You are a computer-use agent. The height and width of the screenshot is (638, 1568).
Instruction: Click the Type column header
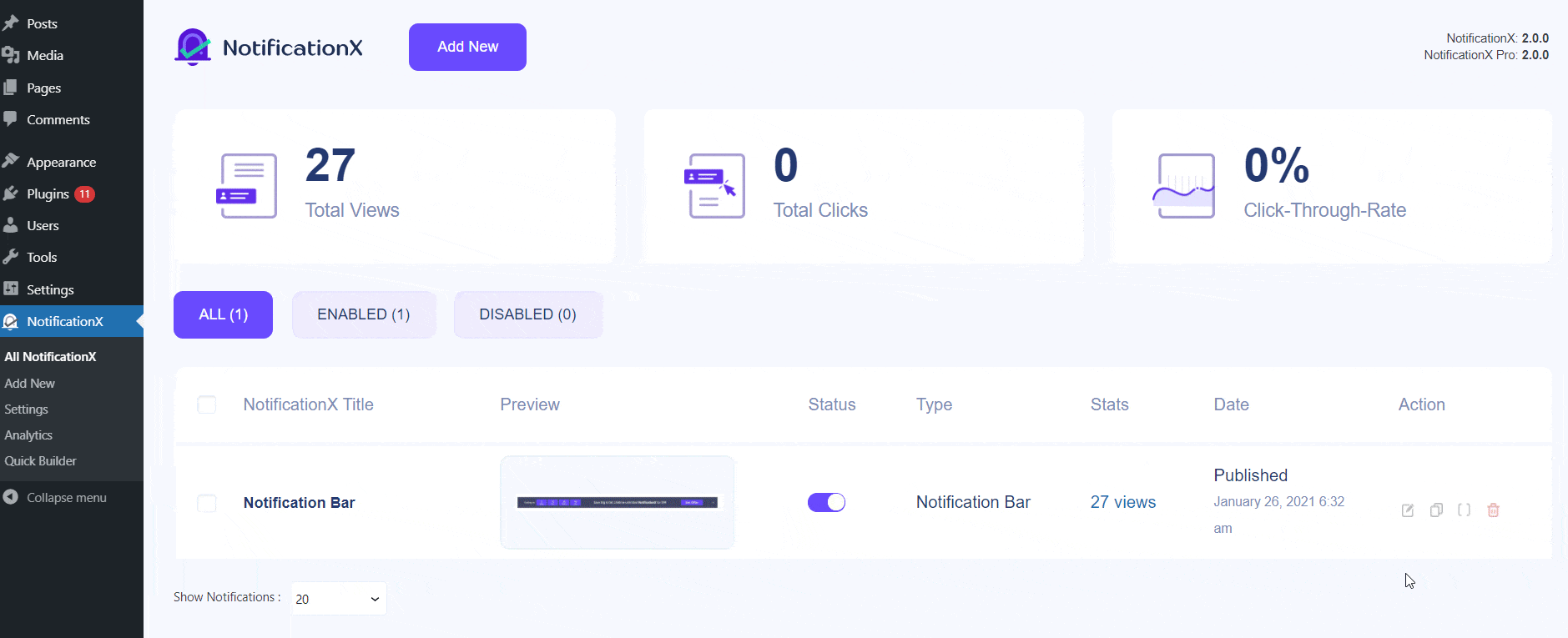click(x=935, y=404)
